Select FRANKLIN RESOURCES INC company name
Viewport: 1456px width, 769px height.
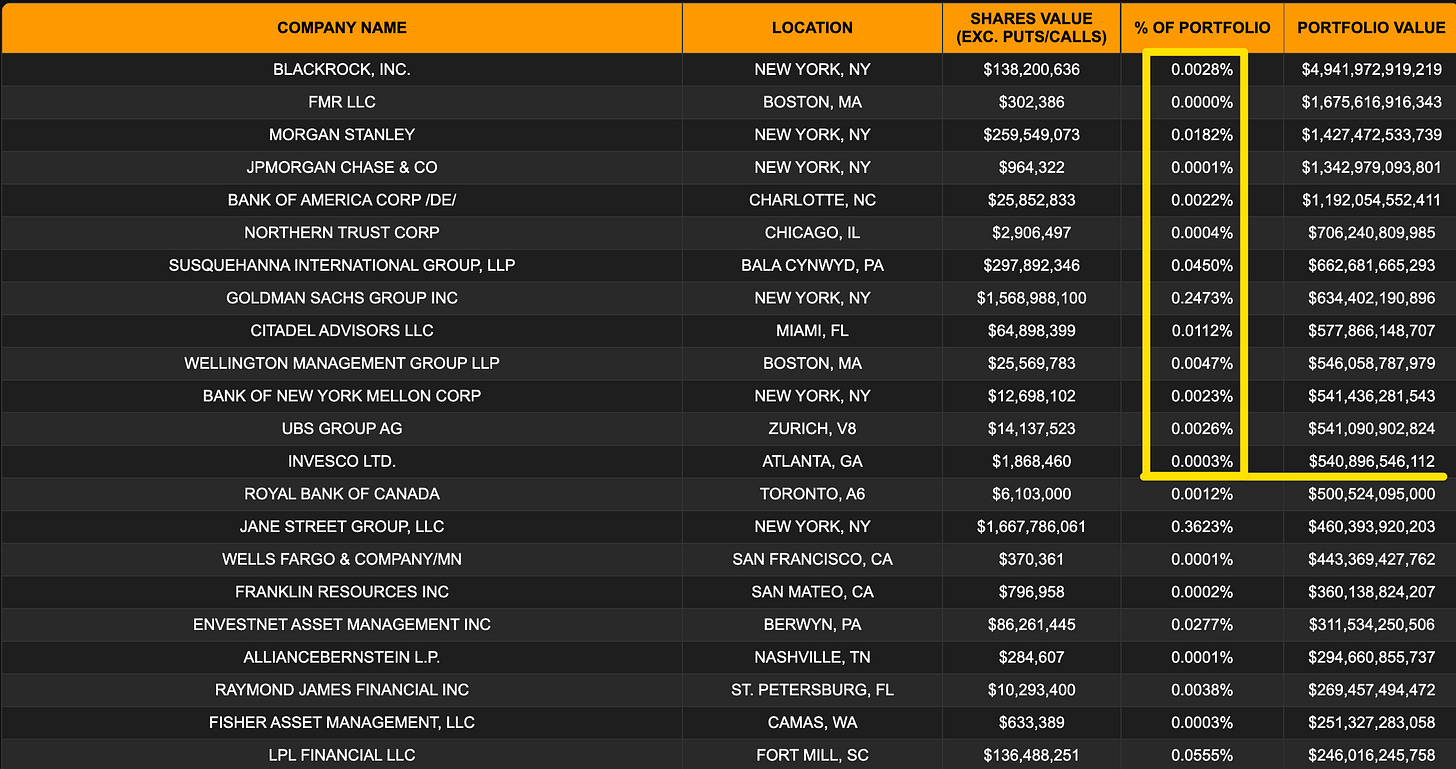[x=342, y=592]
